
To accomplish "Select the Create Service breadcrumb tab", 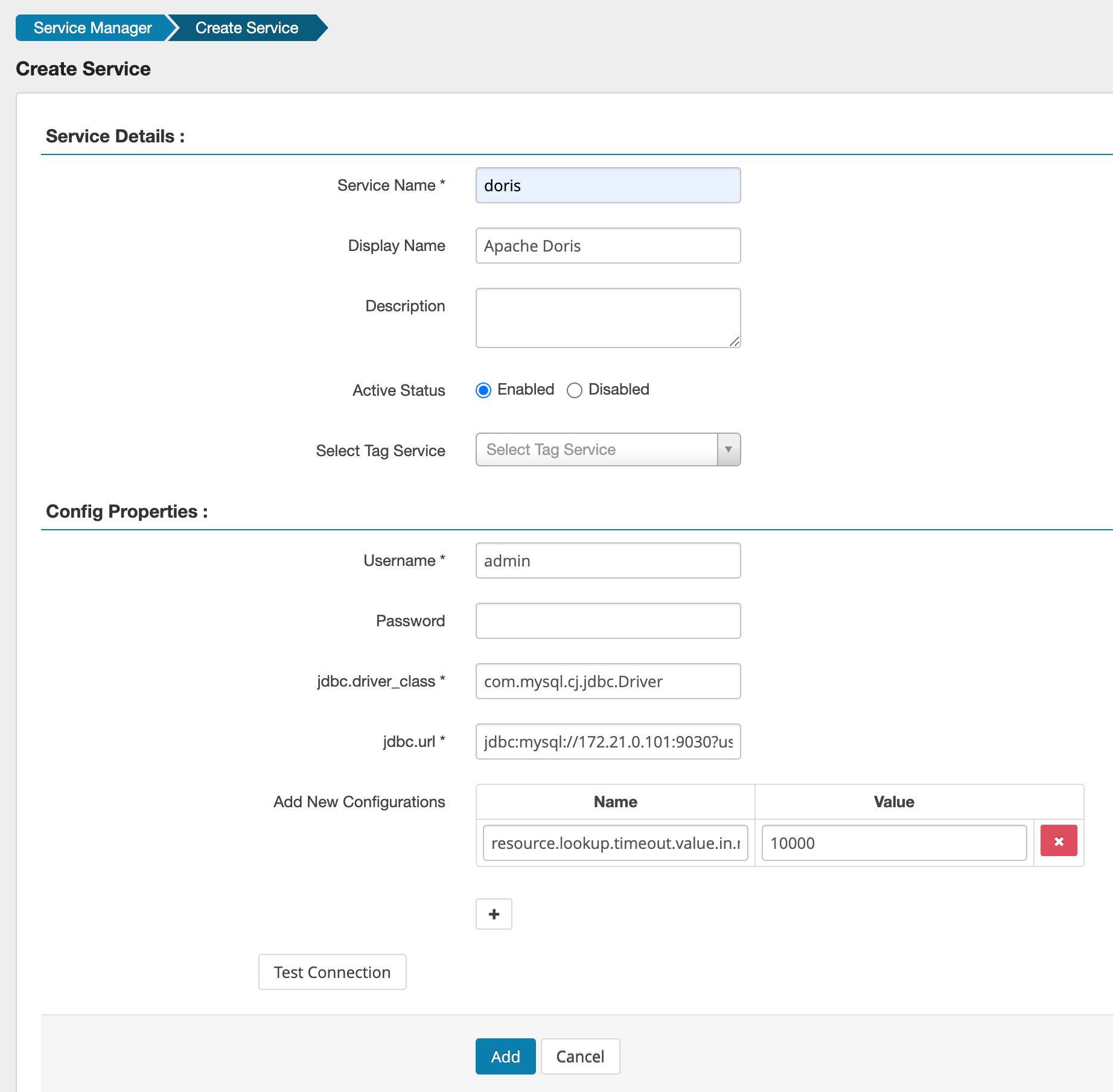I will [246, 27].
